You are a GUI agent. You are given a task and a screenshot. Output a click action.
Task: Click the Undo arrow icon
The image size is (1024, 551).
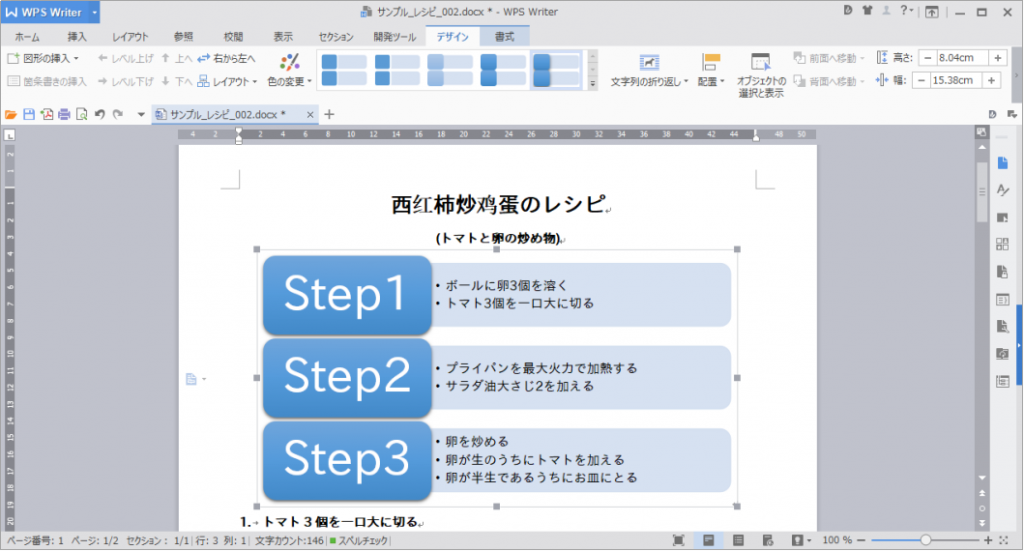click(x=99, y=114)
